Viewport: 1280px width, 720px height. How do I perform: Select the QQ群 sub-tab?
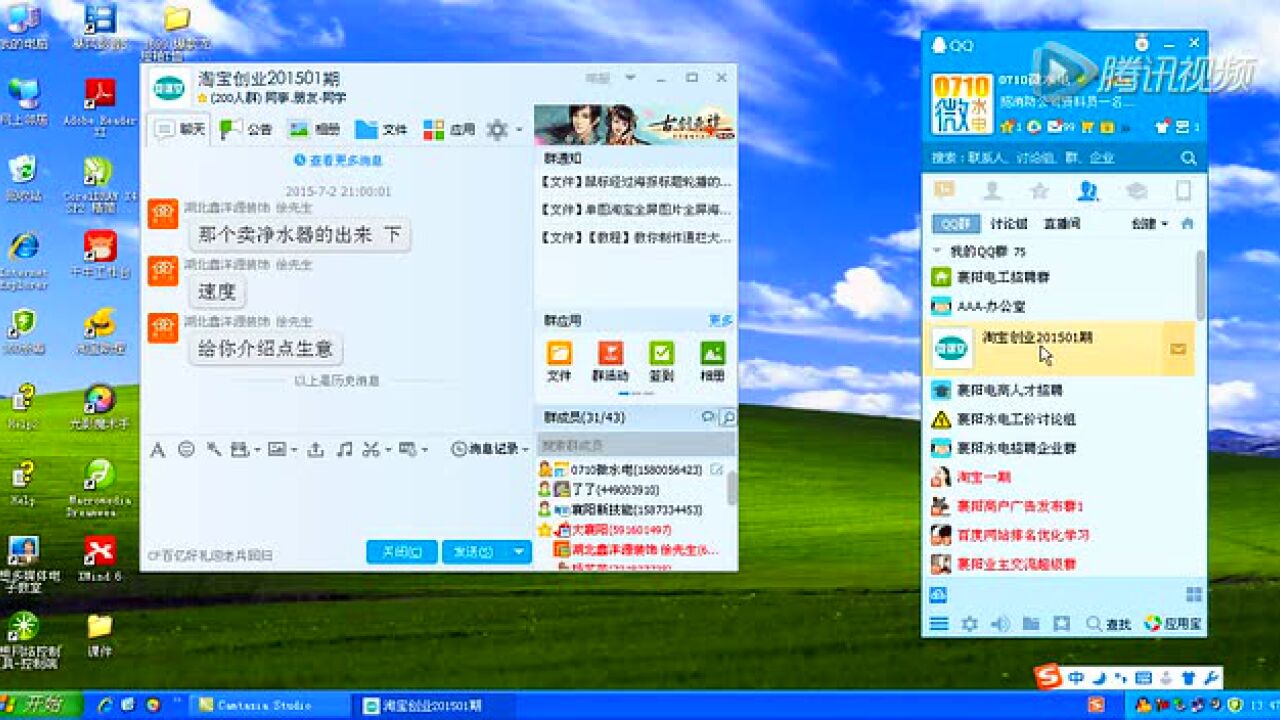coord(956,224)
